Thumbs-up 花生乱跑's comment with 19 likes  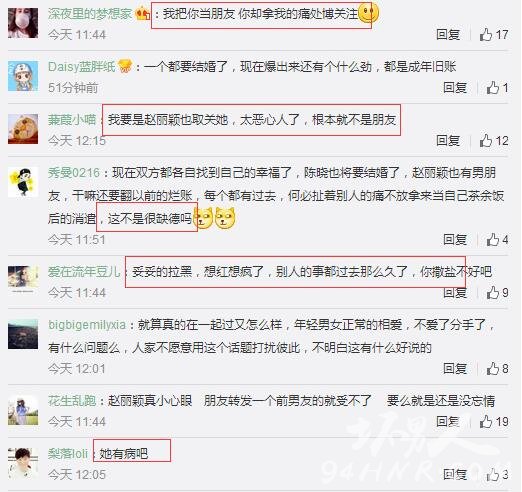click(486, 421)
